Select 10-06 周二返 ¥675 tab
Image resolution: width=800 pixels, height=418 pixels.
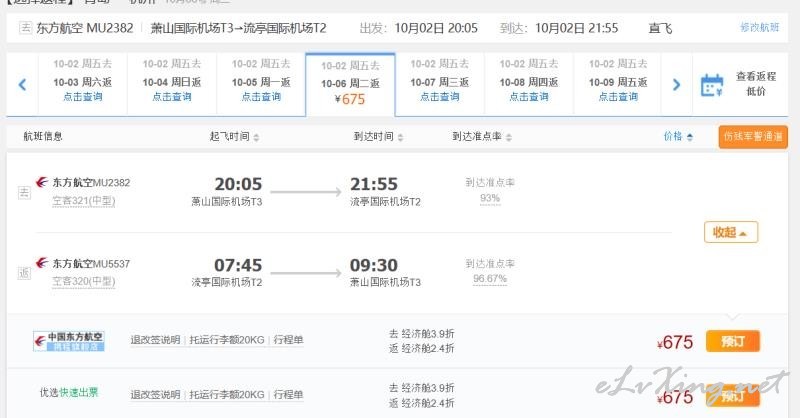click(350, 84)
